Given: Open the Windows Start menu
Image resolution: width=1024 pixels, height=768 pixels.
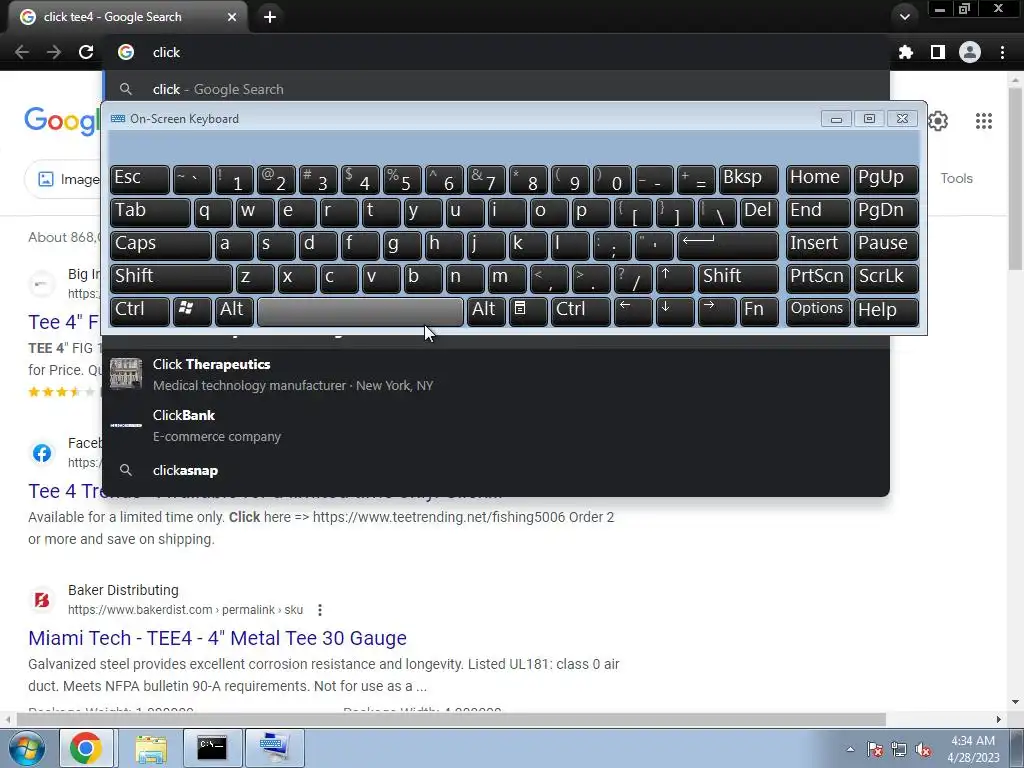Looking at the screenshot, I should coord(26,748).
